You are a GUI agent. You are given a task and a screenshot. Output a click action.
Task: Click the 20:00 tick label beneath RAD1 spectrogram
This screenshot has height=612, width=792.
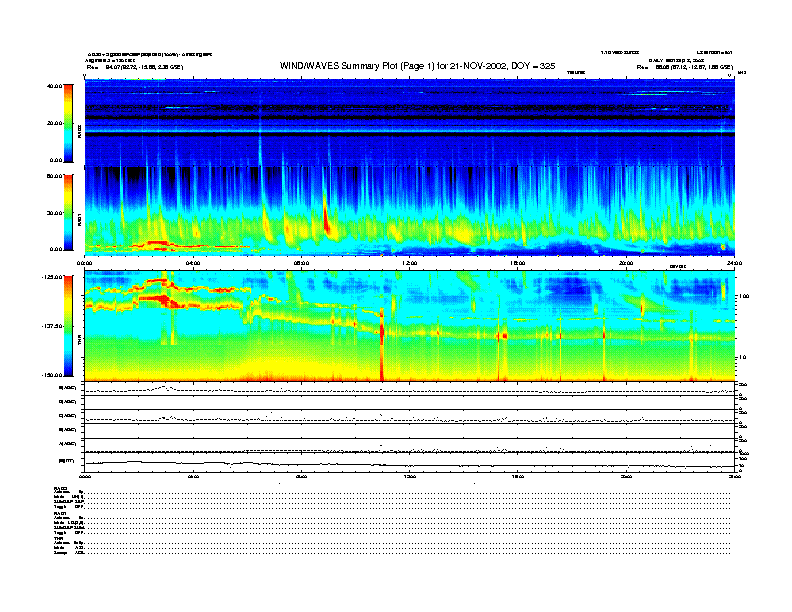(x=626, y=263)
